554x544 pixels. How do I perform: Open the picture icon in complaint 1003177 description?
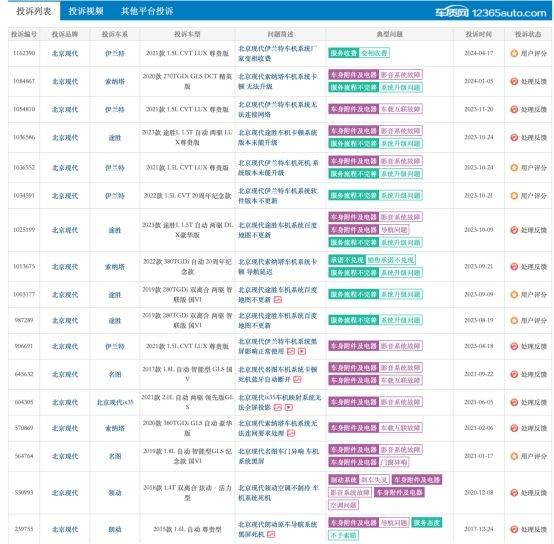tap(278, 300)
